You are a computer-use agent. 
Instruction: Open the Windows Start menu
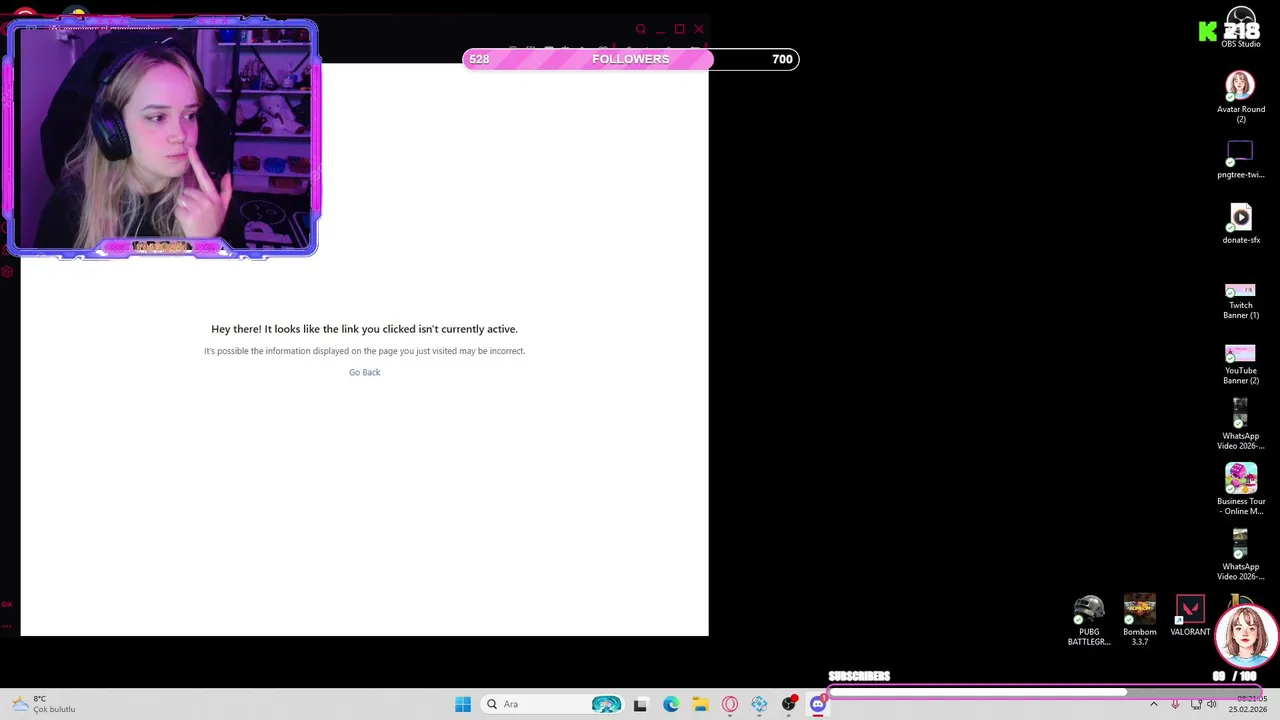[x=463, y=704]
